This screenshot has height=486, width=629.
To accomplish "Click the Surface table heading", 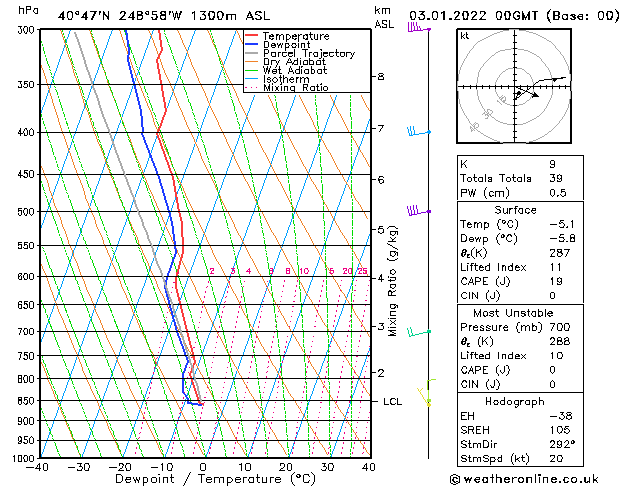I will pos(515,210).
